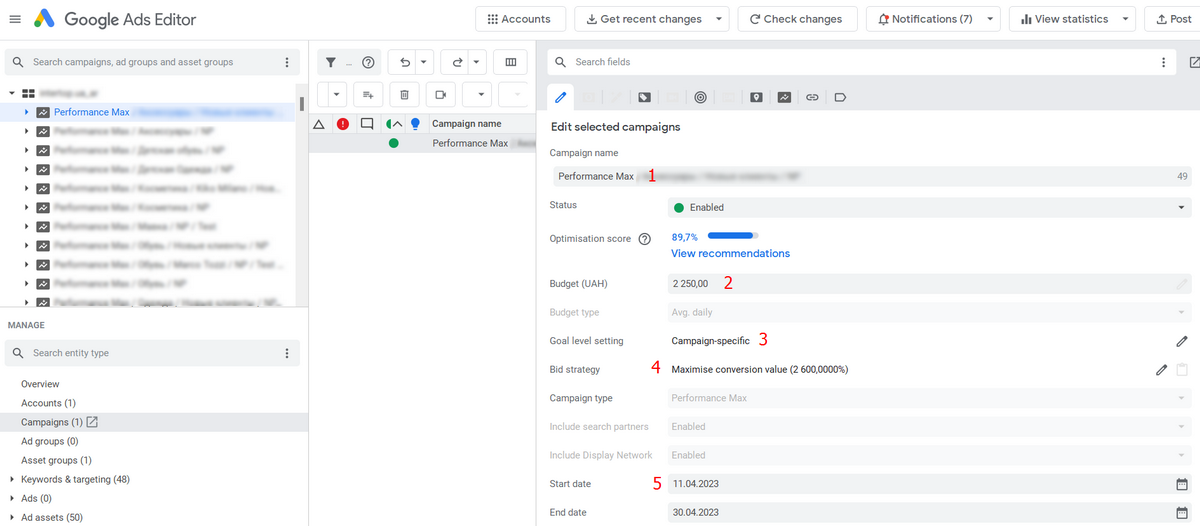Open edit panel in new window icon
This screenshot has width=1200, height=526.
[1194, 62]
